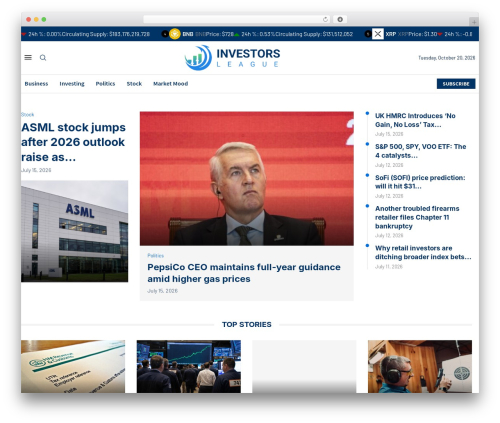This screenshot has height=423, width=500.
Task: Open Why retail investors are ditching article
Action: click(423, 253)
